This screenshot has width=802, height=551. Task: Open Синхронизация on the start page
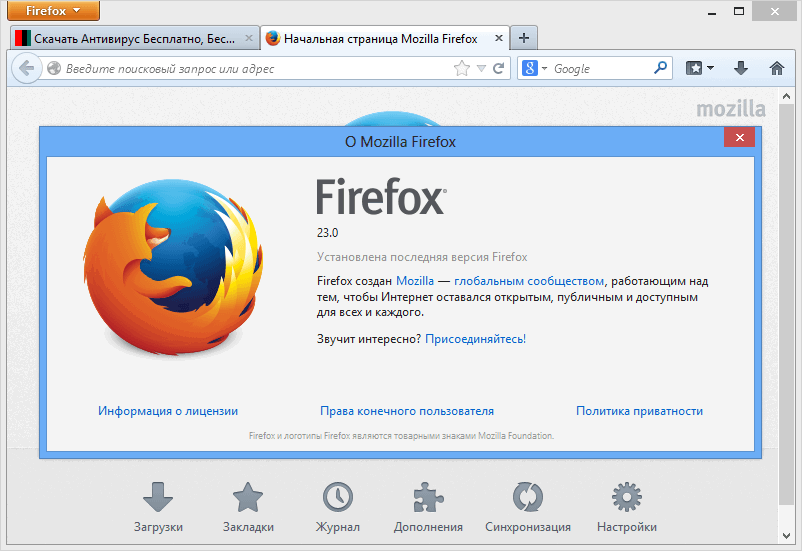(x=528, y=508)
